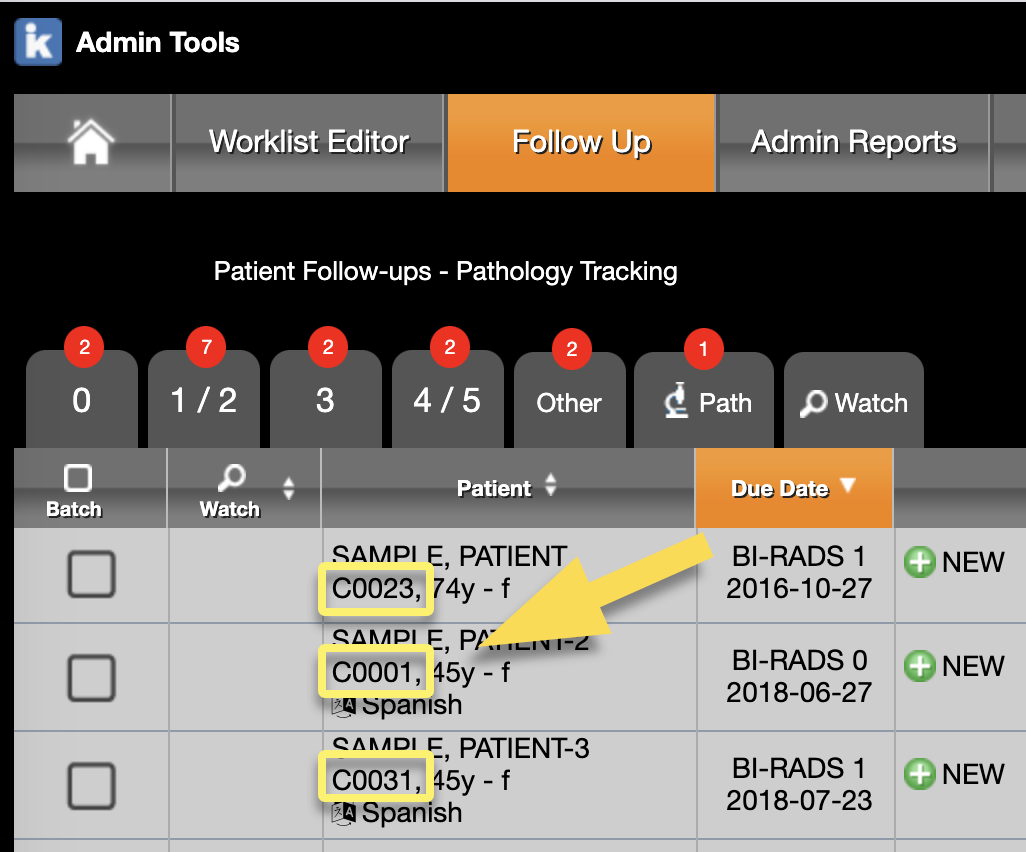
Task: Check the box for patient C0001
Action: [91, 679]
